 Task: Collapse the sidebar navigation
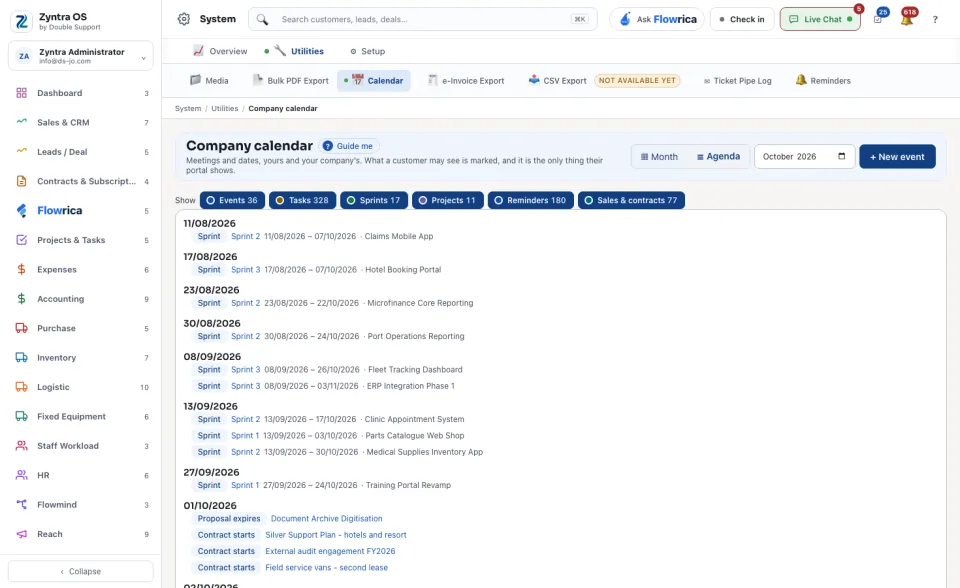point(81,571)
